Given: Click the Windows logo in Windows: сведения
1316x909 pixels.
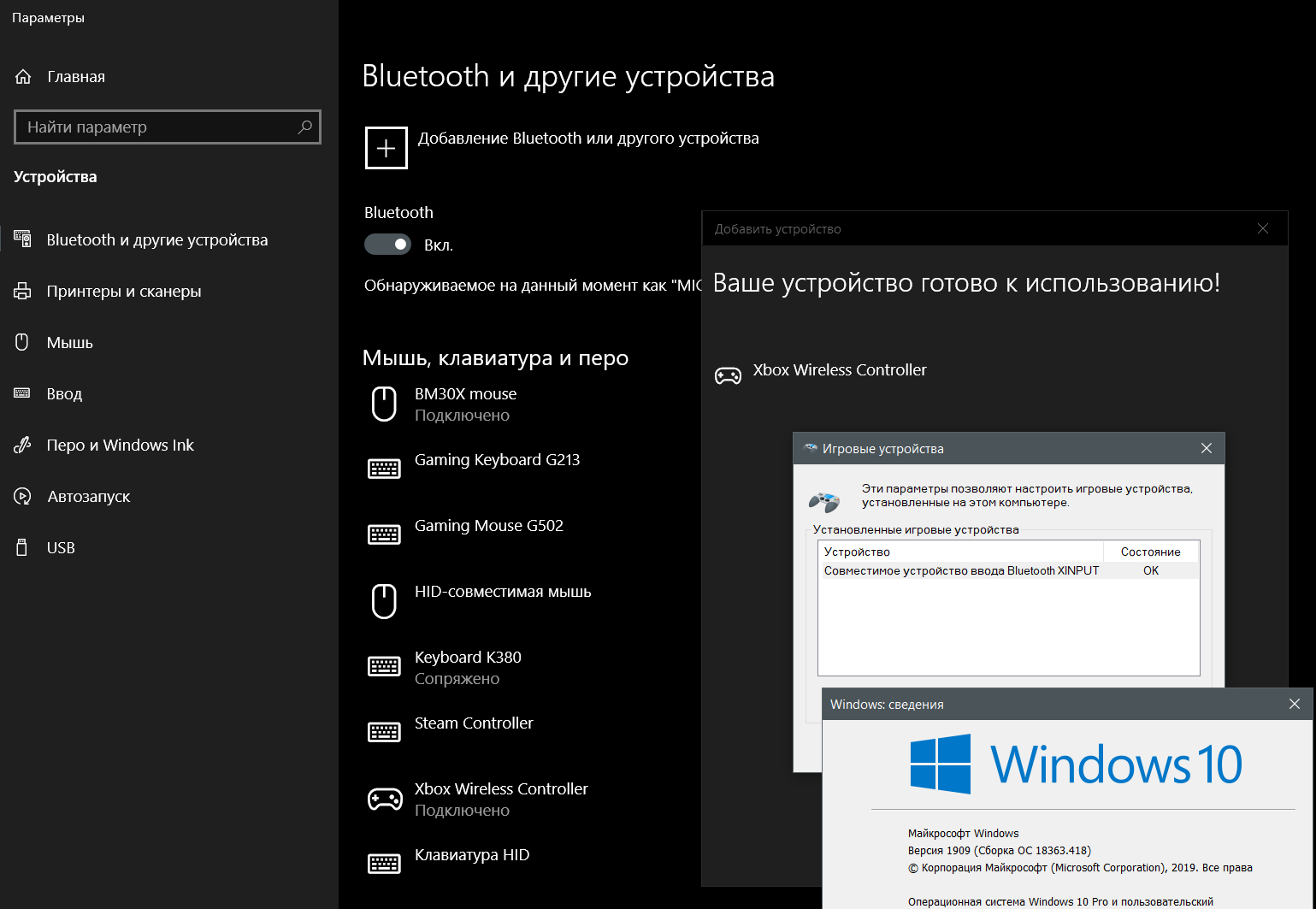Looking at the screenshot, I should click(941, 764).
